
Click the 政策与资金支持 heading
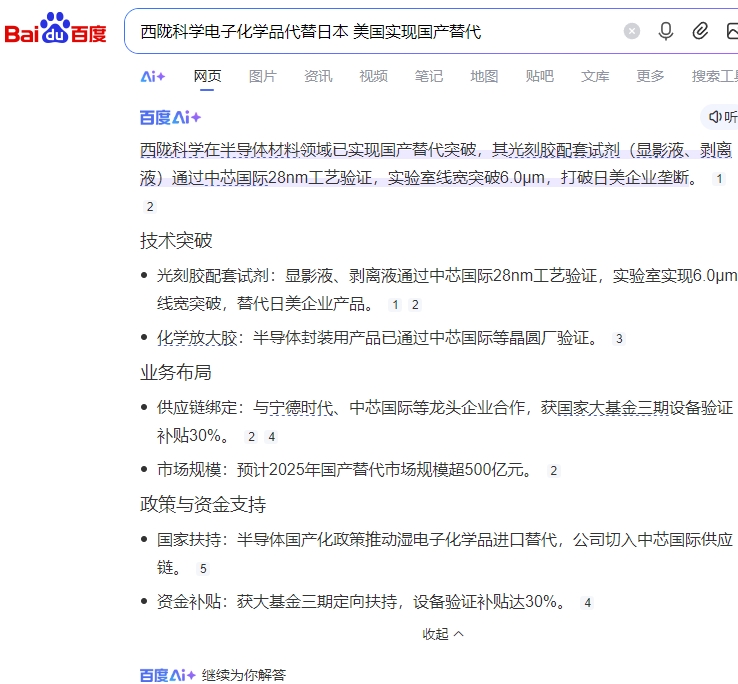tap(203, 504)
